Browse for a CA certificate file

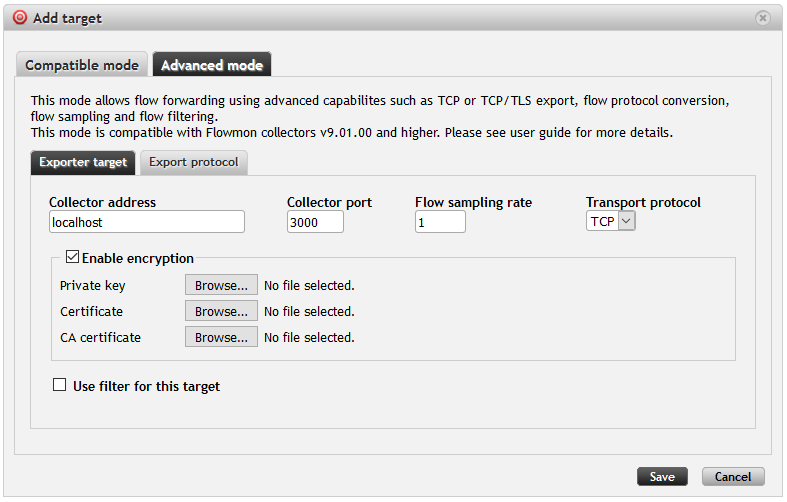[x=221, y=338]
